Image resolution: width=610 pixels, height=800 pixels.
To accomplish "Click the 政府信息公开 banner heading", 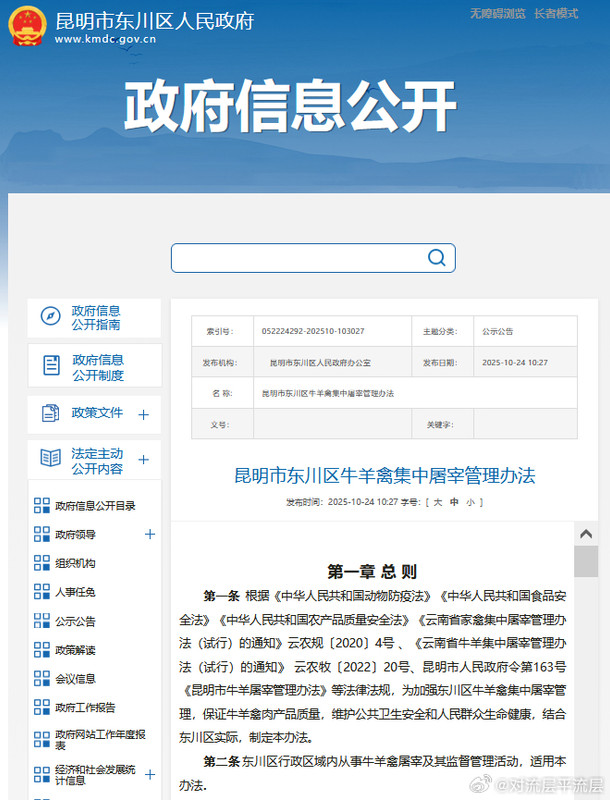I will (x=290, y=106).
